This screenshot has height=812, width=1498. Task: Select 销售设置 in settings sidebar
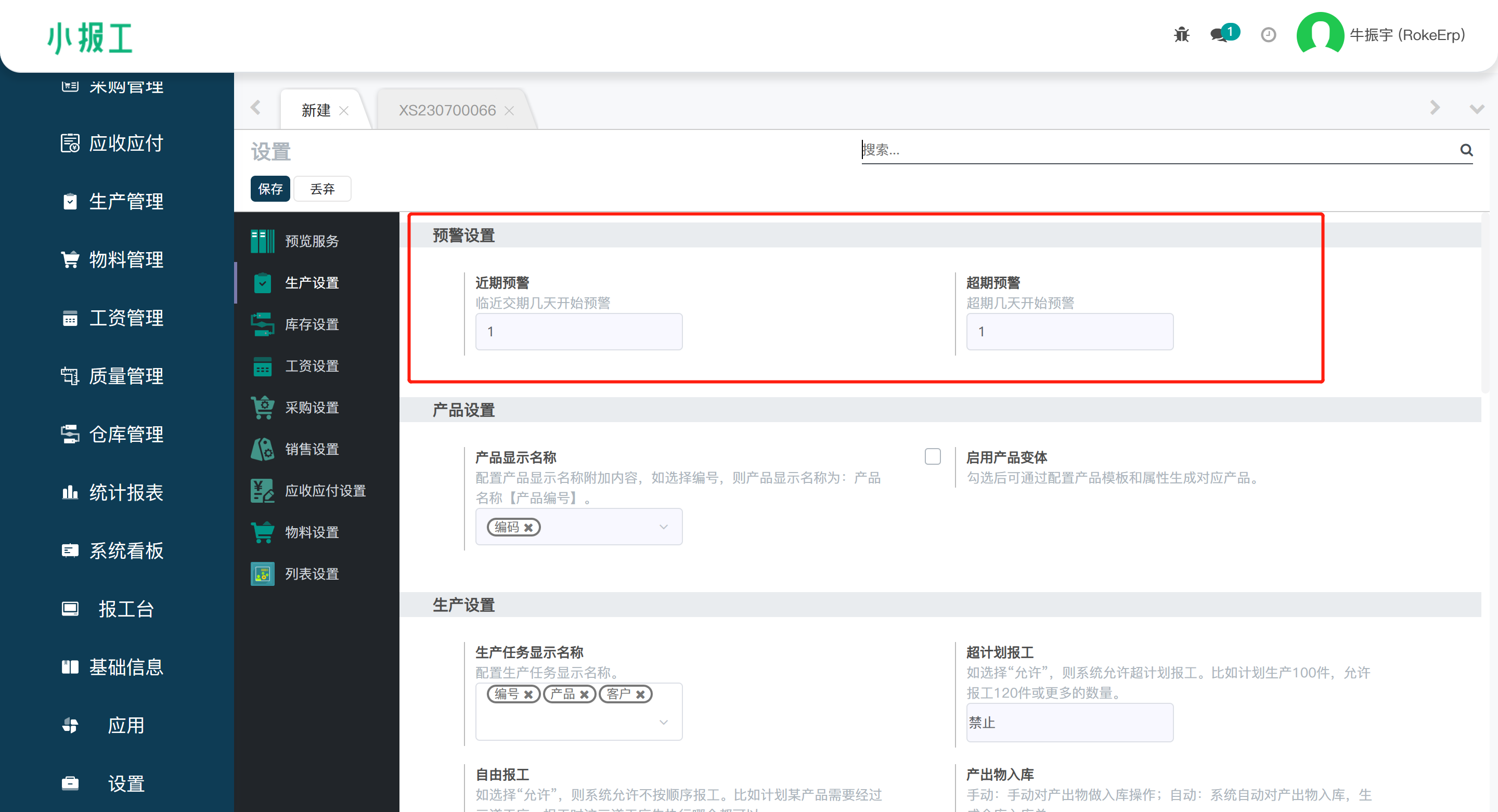[x=312, y=449]
